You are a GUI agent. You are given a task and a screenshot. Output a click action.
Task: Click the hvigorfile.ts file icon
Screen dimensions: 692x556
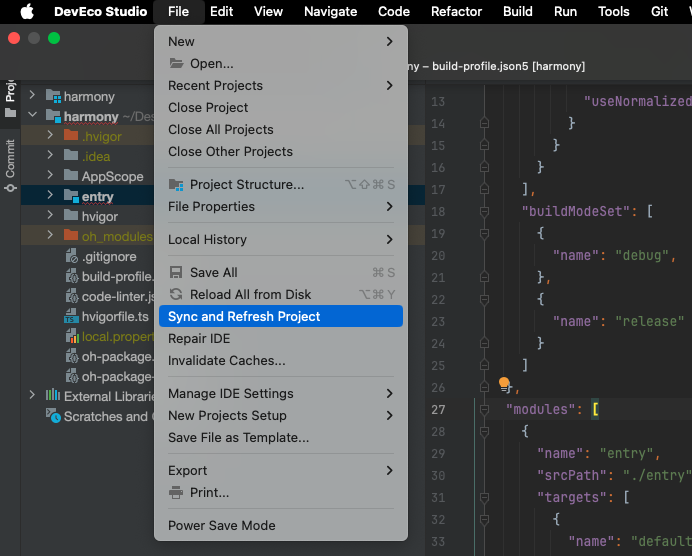click(x=72, y=316)
